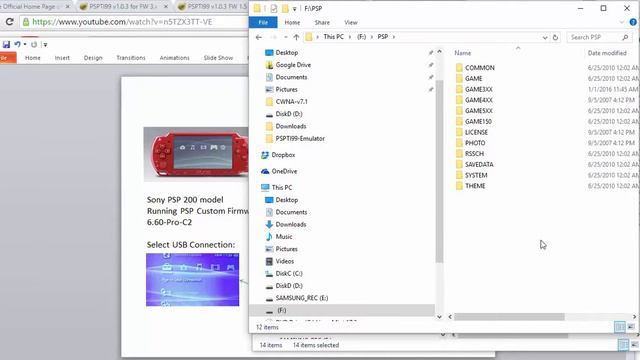Image resolution: width=640 pixels, height=360 pixels.
Task: Click the Redo icon in PowerPoint toolbar
Action: pos(34,44)
